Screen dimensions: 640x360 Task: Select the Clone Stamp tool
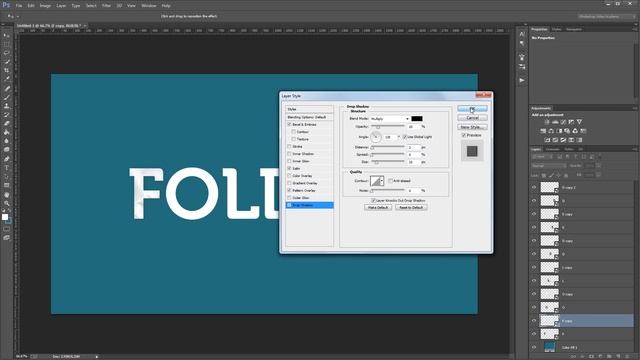point(7,106)
